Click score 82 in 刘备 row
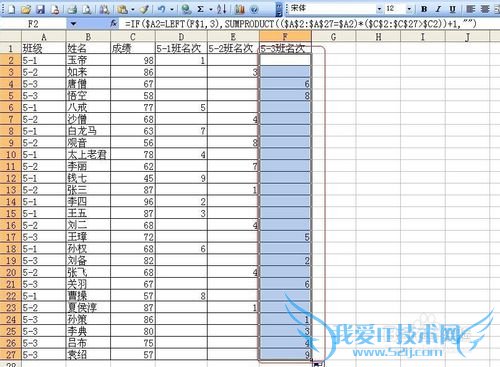The width and height of the screenshot is (500, 367). point(133,261)
